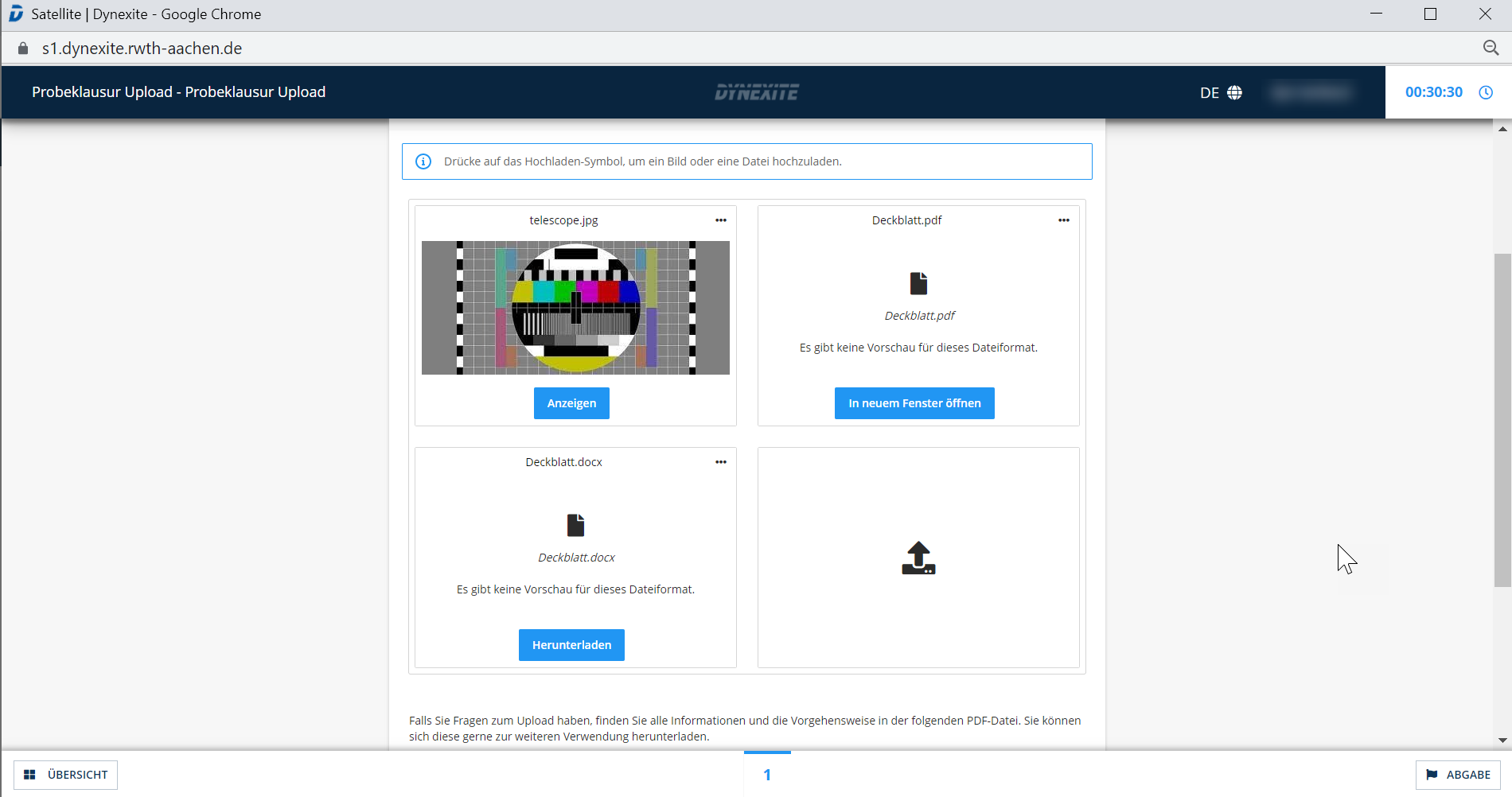Image resolution: width=1512 pixels, height=797 pixels.
Task: Click the scroll-up arrow of the page
Action: point(1502,129)
